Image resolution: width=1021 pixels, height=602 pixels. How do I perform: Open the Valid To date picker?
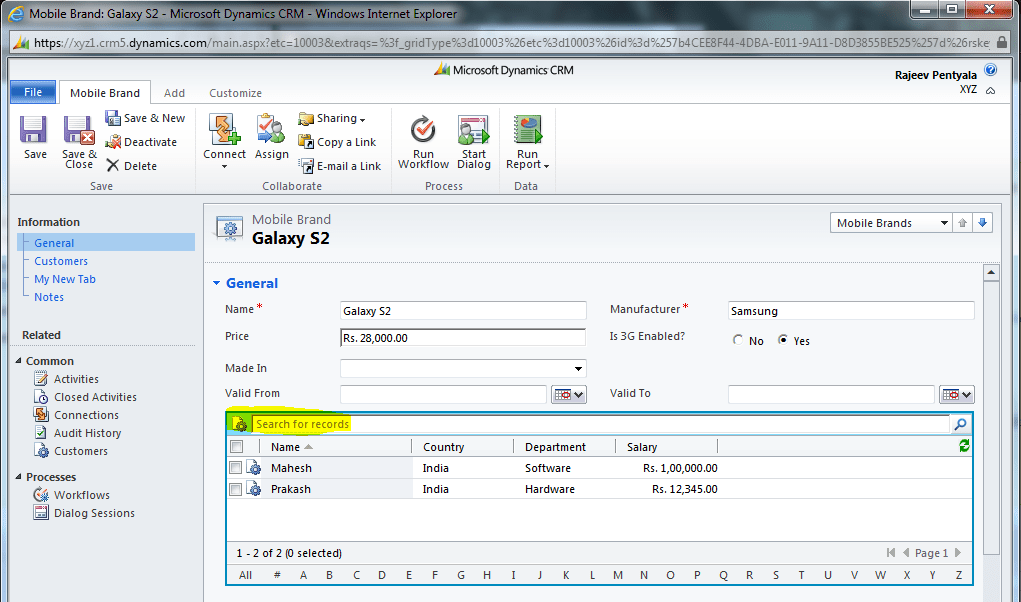[x=957, y=394]
